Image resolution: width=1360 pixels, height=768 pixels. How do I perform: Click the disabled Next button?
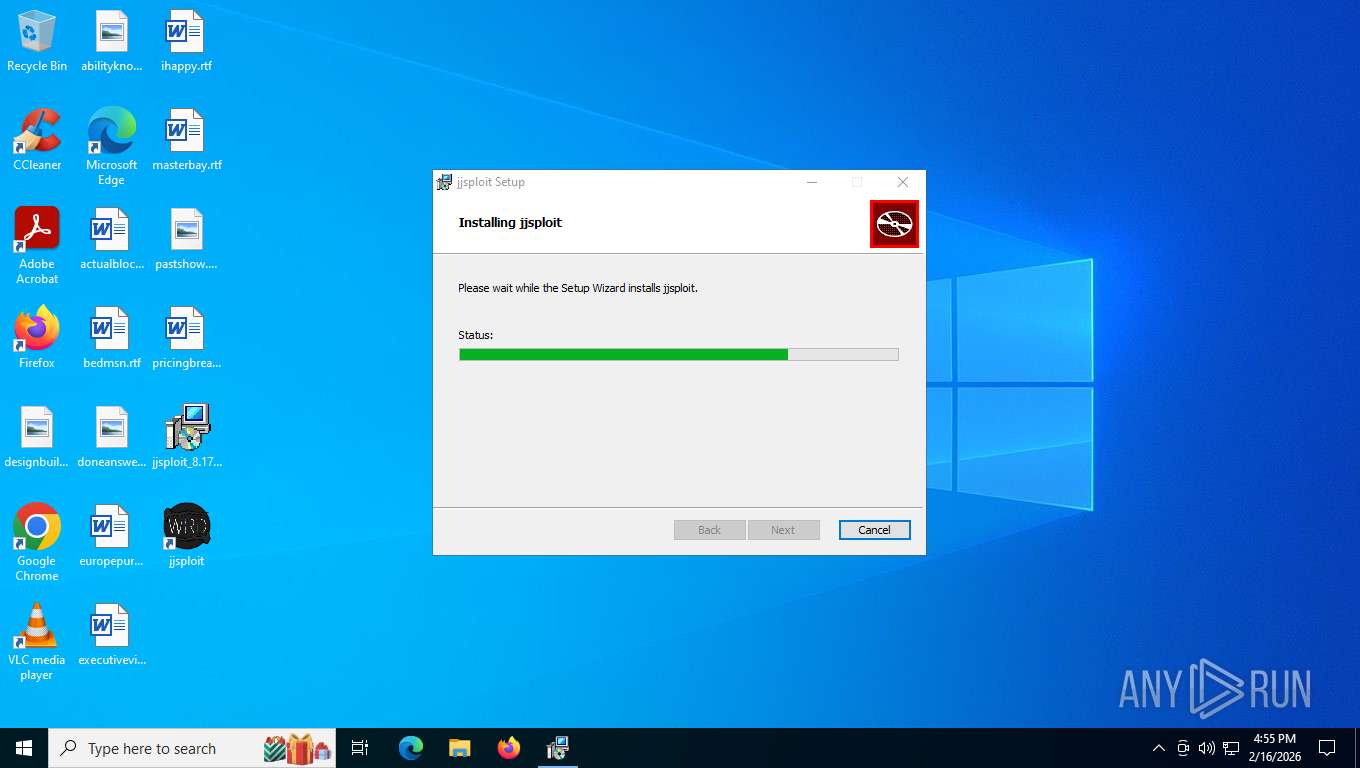coord(783,530)
